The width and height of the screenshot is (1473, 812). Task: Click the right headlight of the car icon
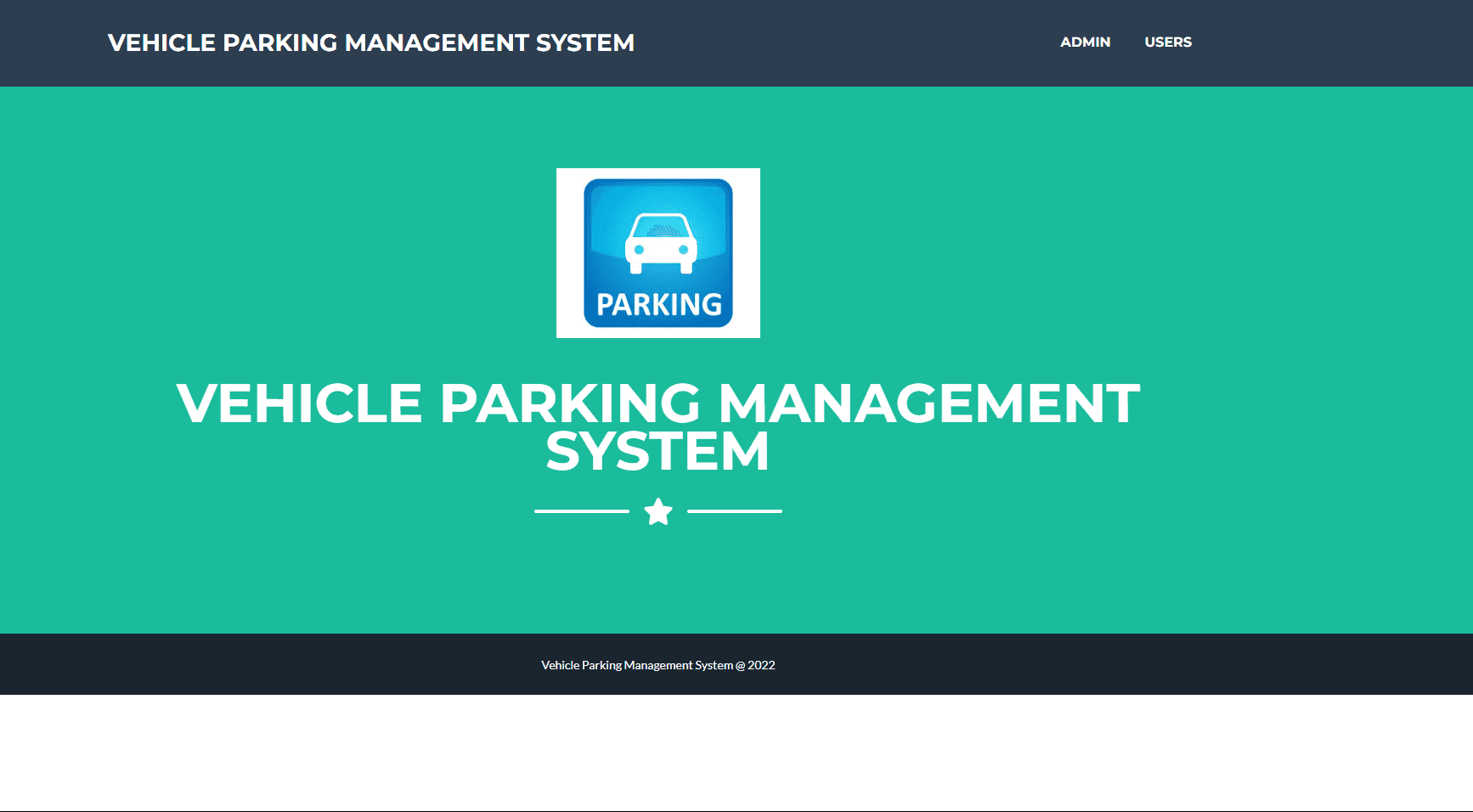682,250
